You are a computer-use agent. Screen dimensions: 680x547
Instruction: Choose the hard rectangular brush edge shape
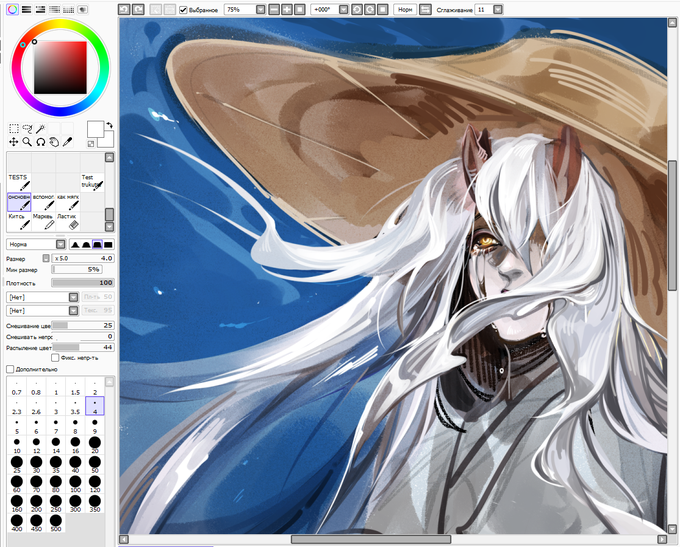[x=108, y=245]
